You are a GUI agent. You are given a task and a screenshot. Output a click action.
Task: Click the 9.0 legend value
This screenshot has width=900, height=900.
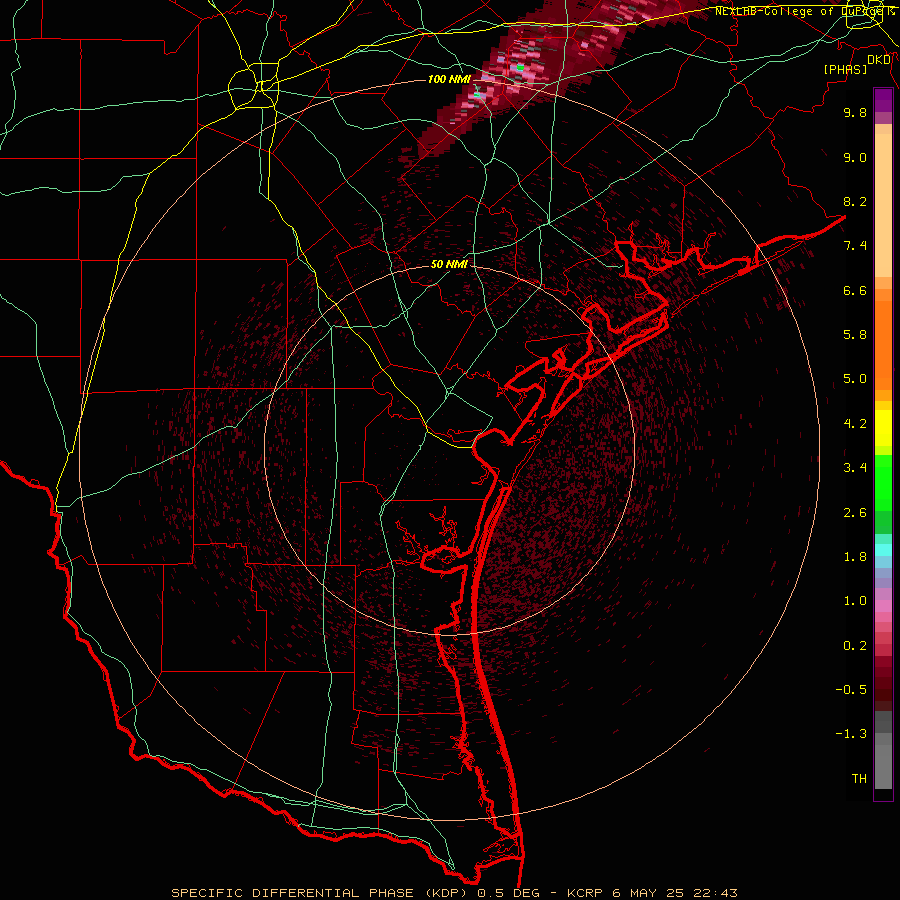(x=855, y=157)
